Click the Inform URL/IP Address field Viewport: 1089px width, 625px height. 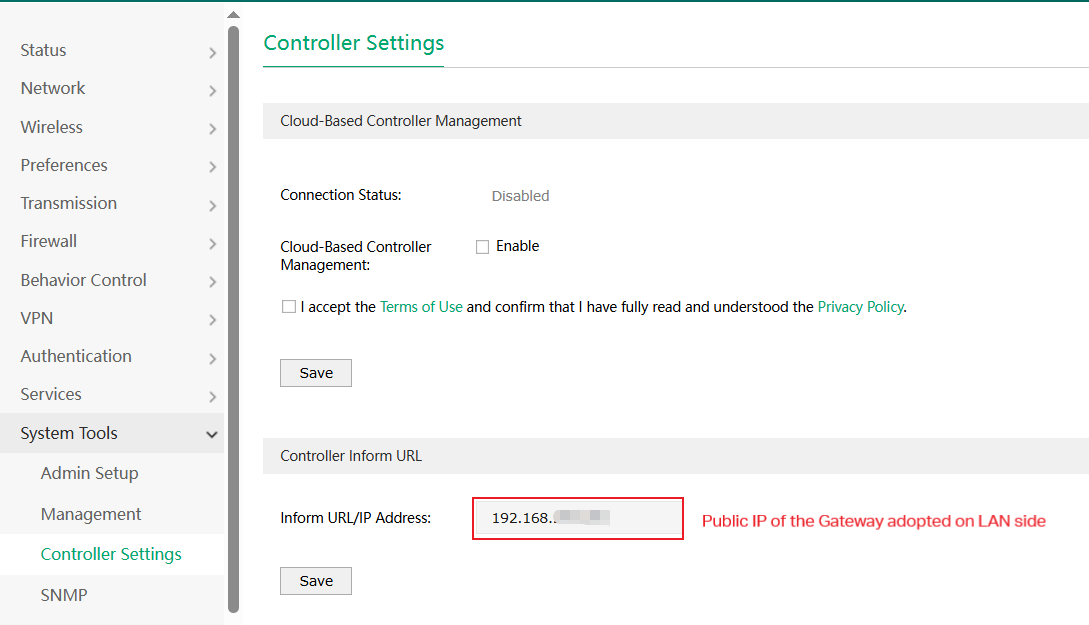(x=578, y=518)
